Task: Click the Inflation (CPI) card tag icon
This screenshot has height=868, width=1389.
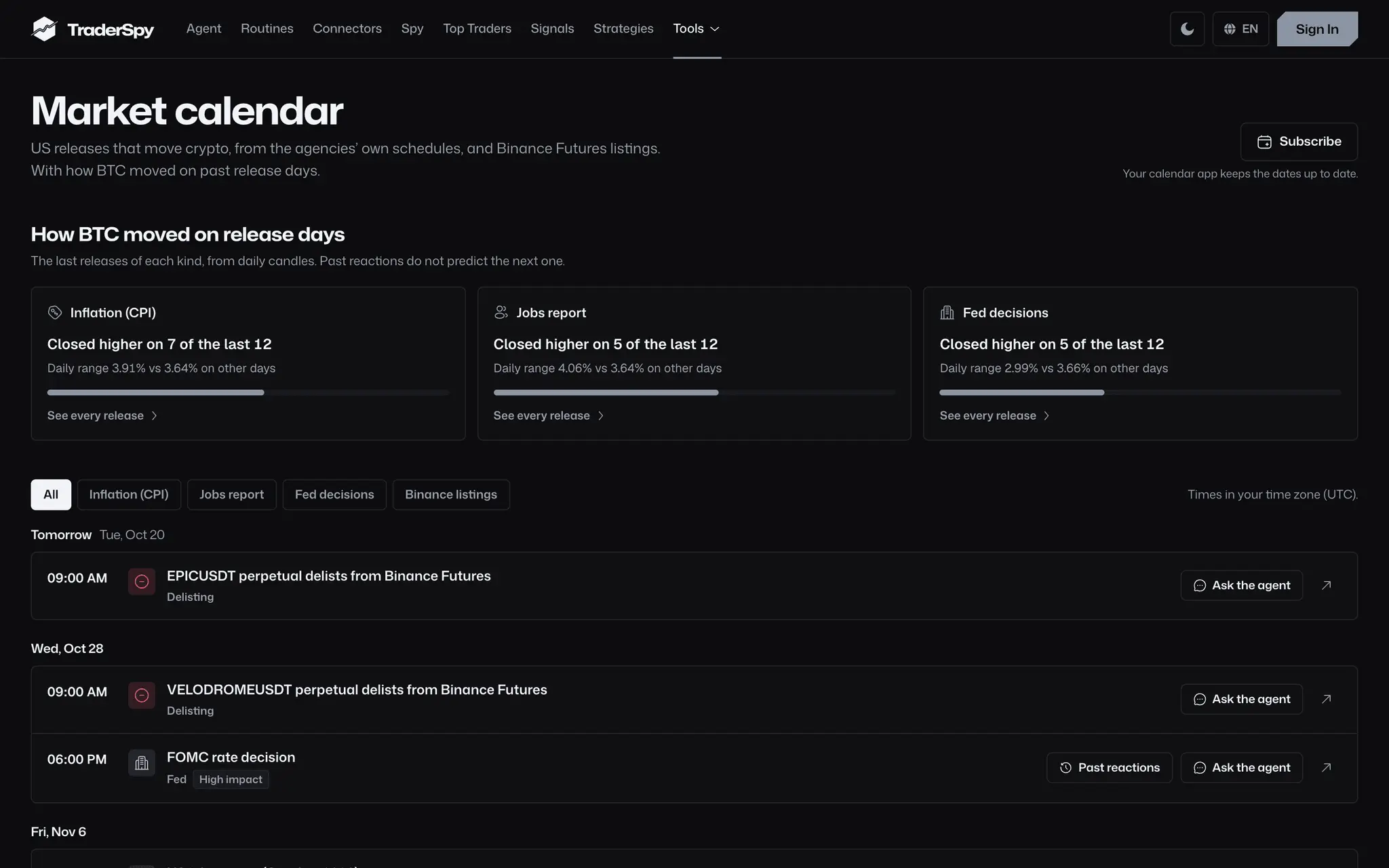Action: [55, 313]
